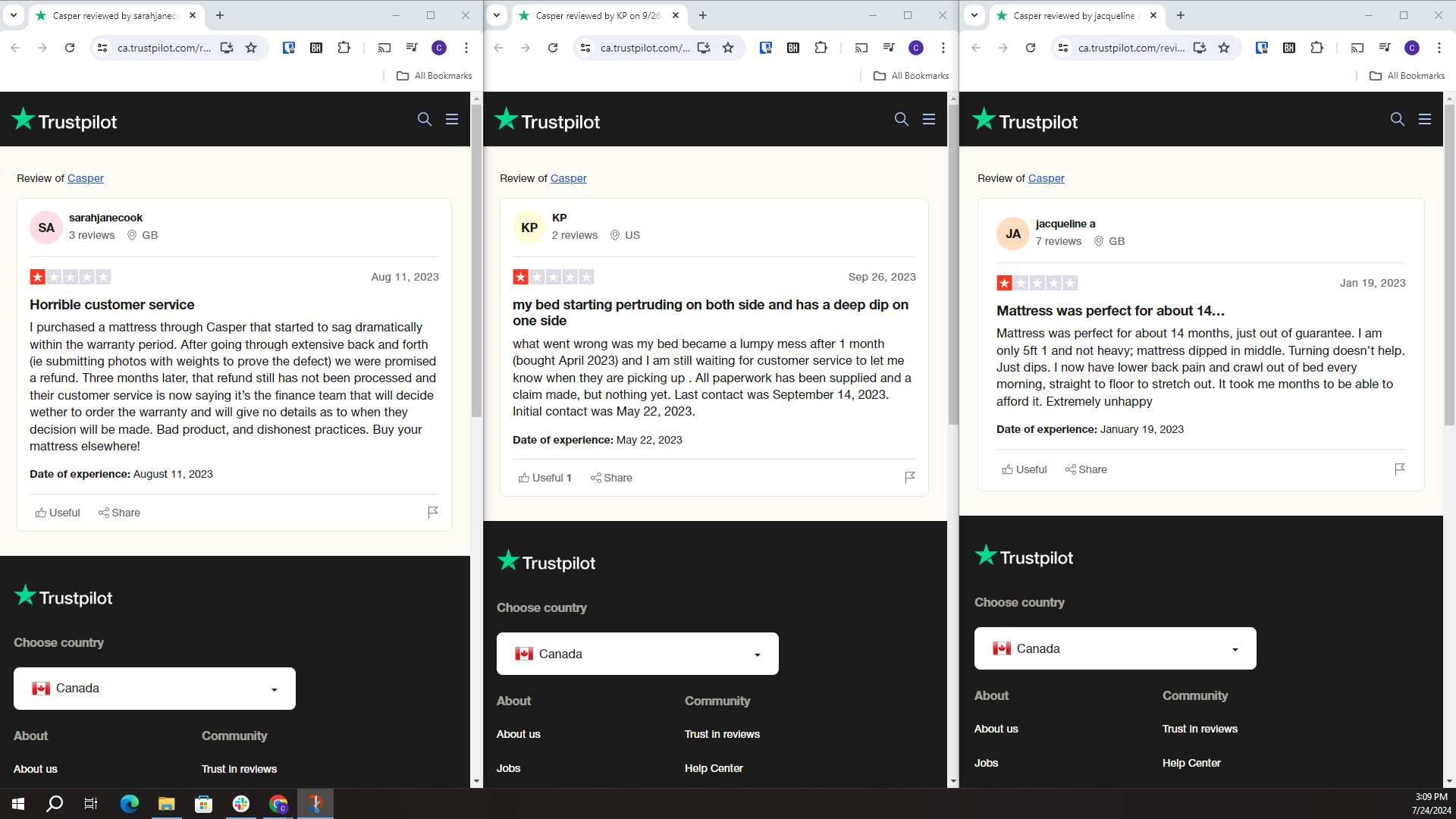Click the search icon in the right window's Trustpilot header
This screenshot has width=1456, height=819.
(x=1398, y=119)
